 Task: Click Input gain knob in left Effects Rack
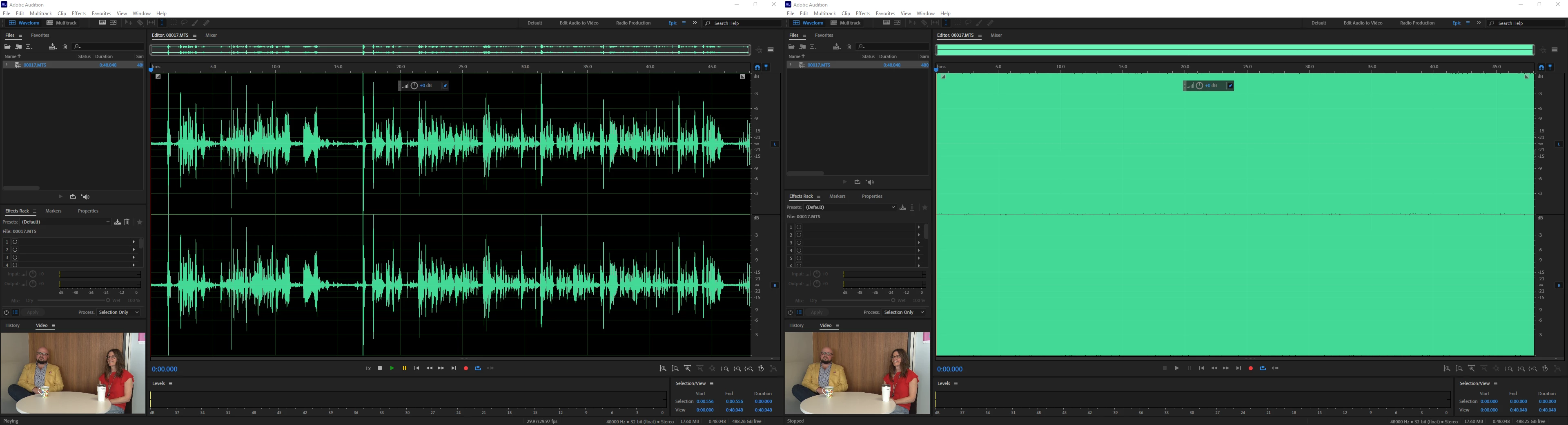33,275
